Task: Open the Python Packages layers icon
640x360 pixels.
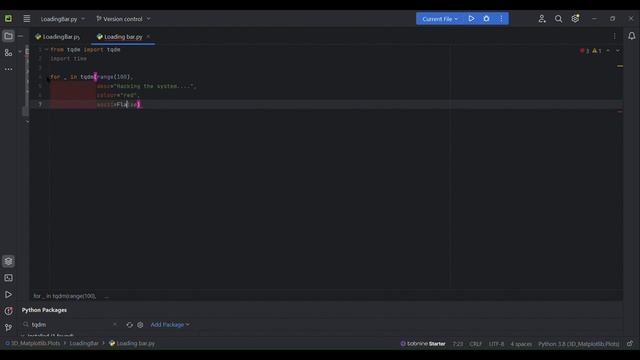Action: click(x=8, y=261)
